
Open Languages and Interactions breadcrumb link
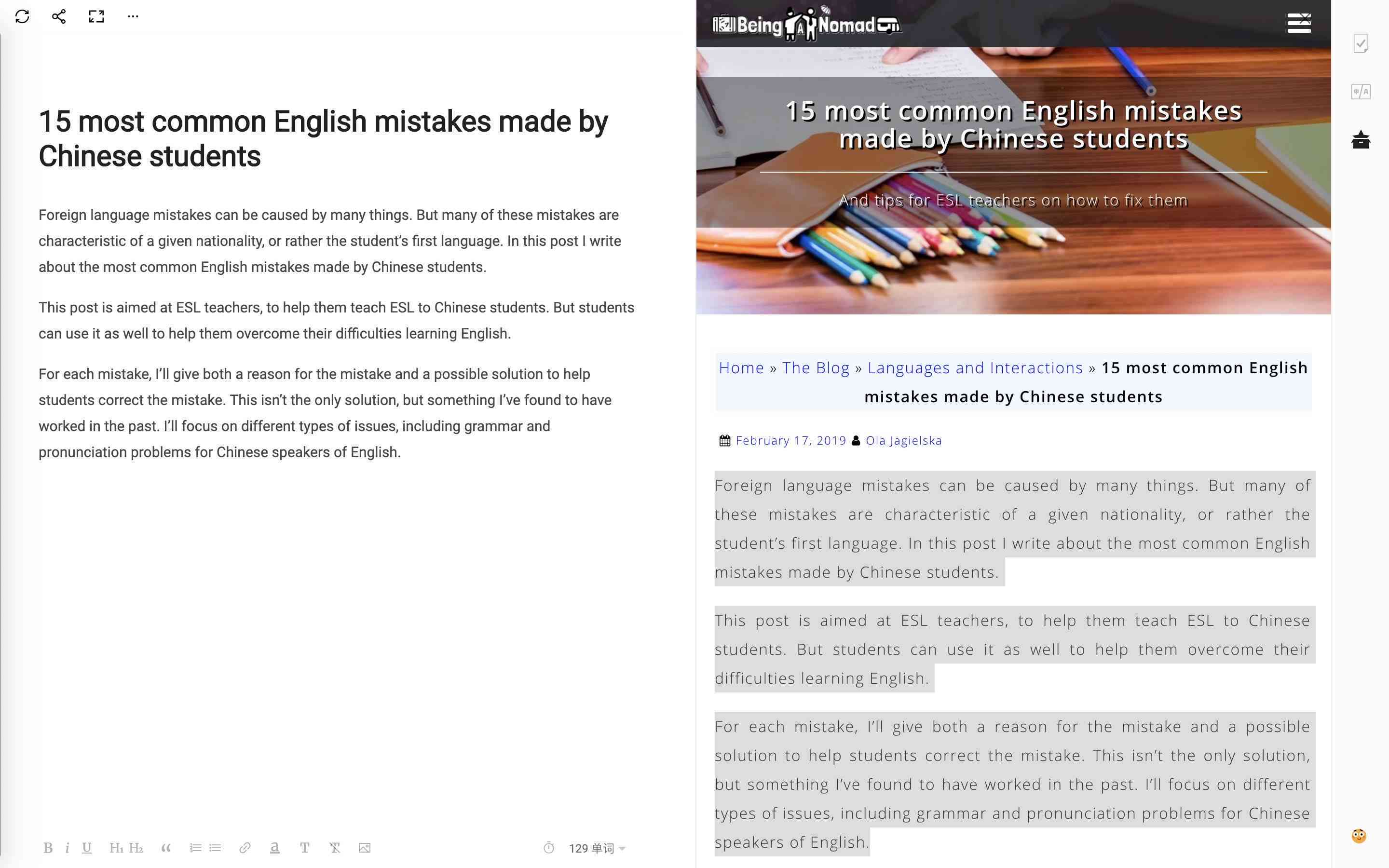coord(975,367)
